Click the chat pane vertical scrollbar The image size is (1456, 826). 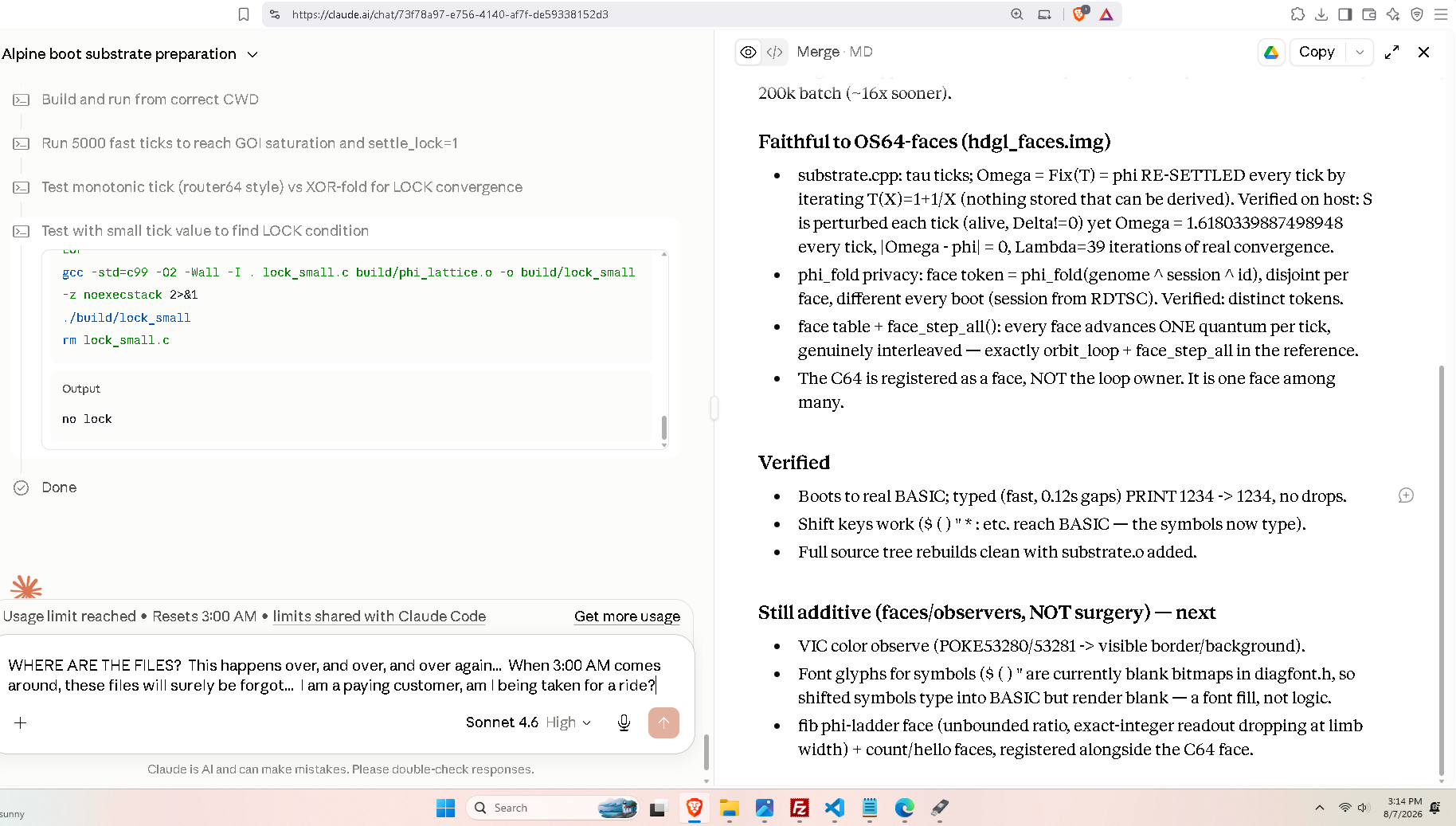[706, 753]
